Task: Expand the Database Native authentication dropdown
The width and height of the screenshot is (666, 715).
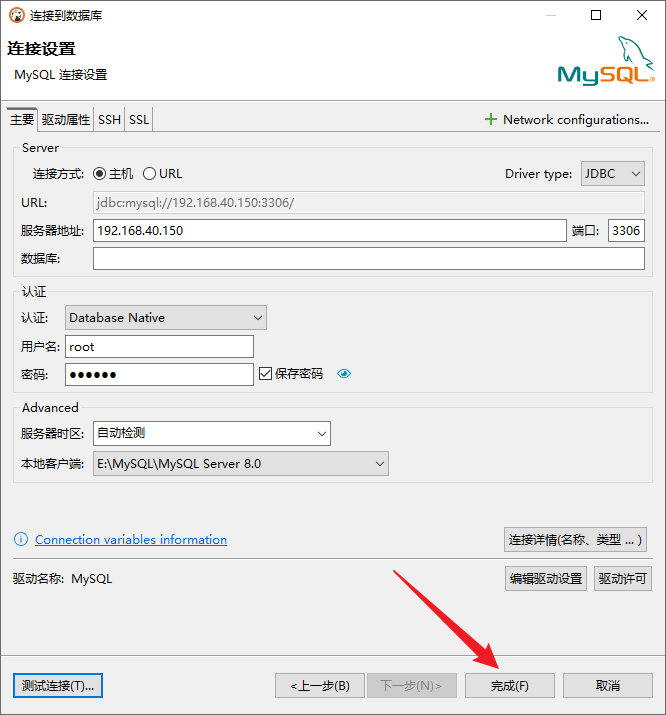Action: click(x=166, y=318)
